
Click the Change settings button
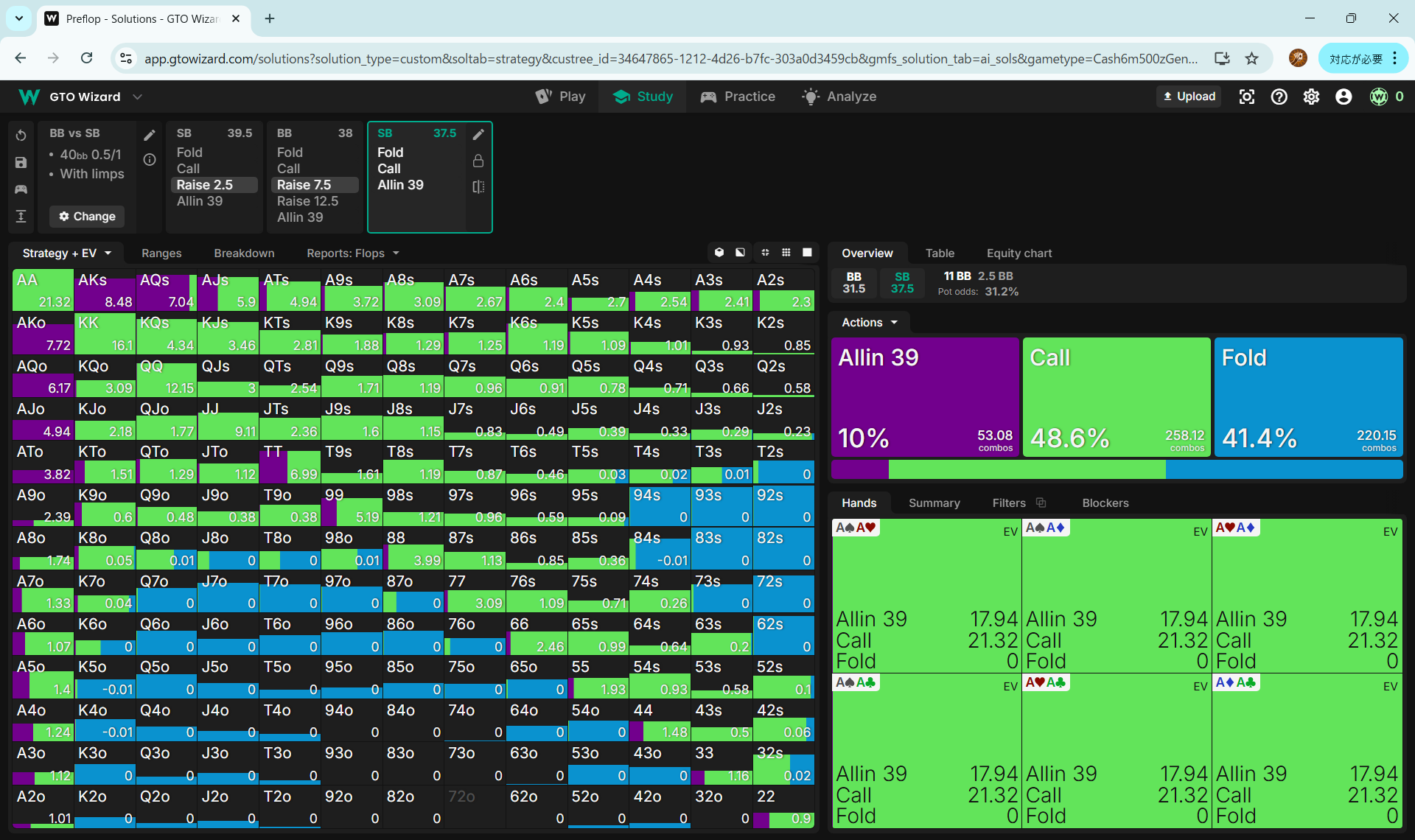coord(87,216)
